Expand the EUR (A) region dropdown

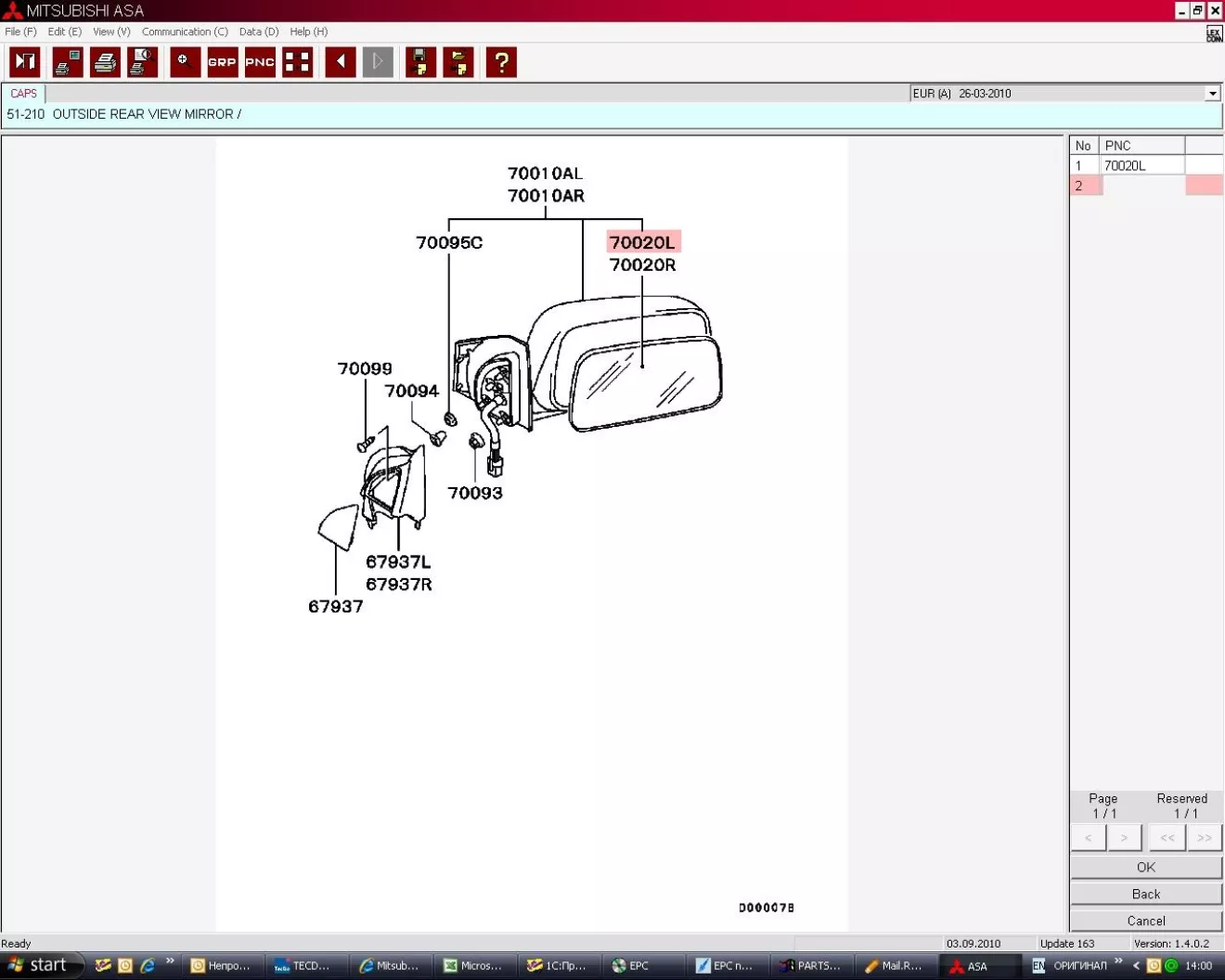[1212, 94]
